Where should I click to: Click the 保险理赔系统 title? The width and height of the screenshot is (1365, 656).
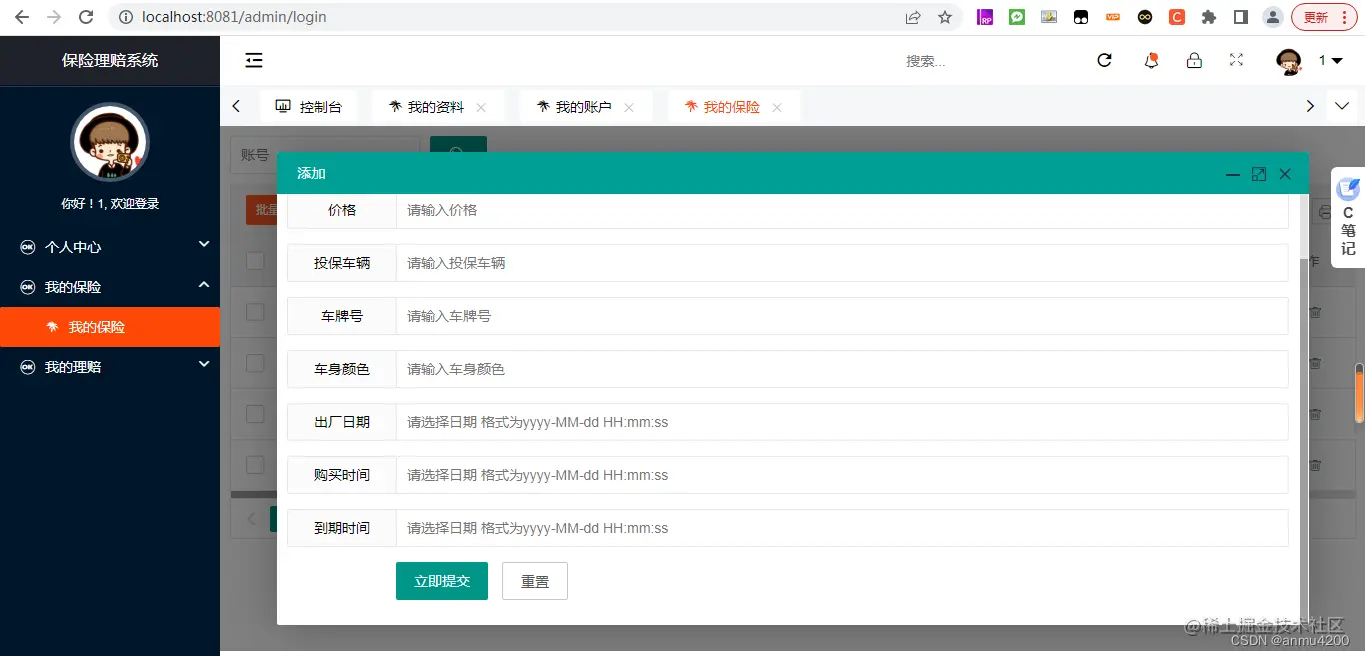coord(110,60)
